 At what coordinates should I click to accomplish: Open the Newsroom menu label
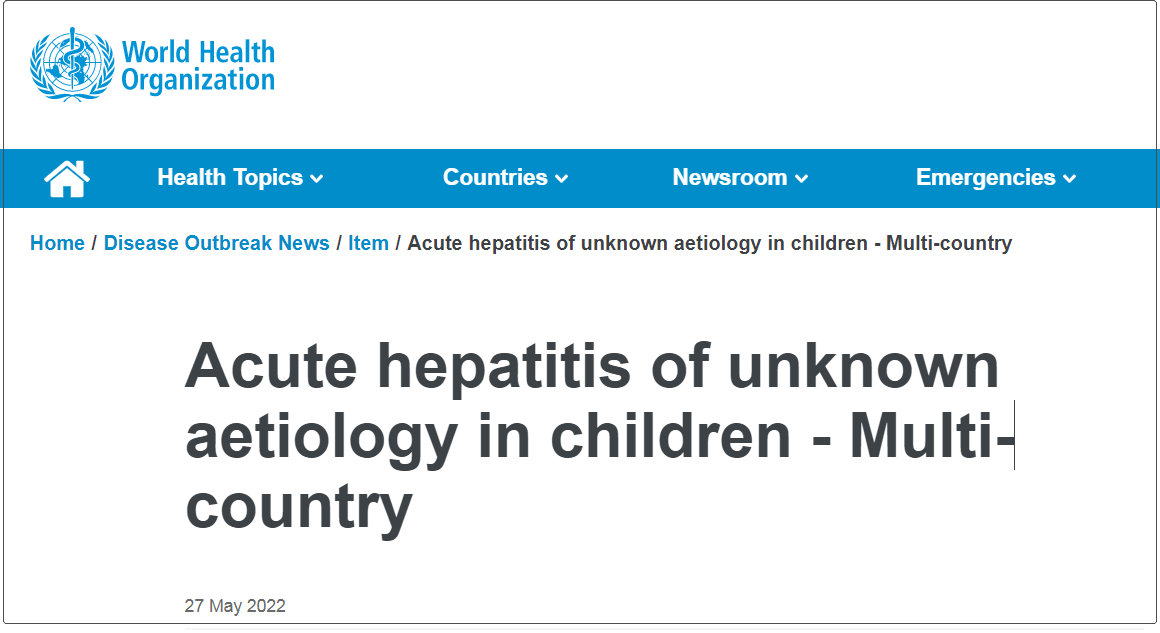(729, 178)
